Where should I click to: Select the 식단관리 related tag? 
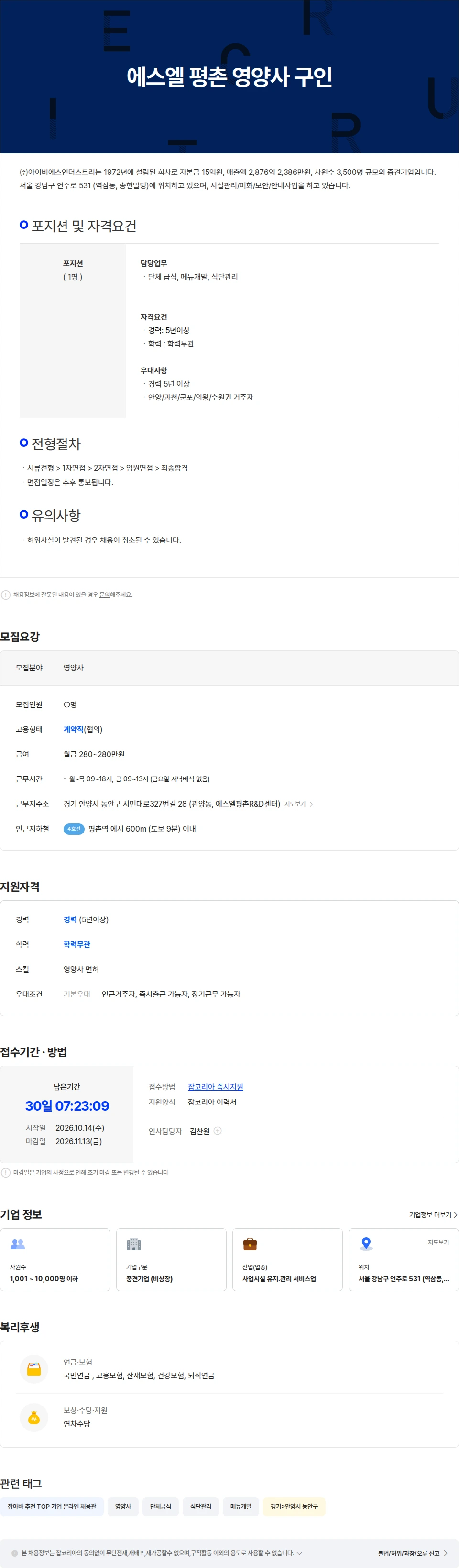pyautogui.click(x=200, y=1506)
